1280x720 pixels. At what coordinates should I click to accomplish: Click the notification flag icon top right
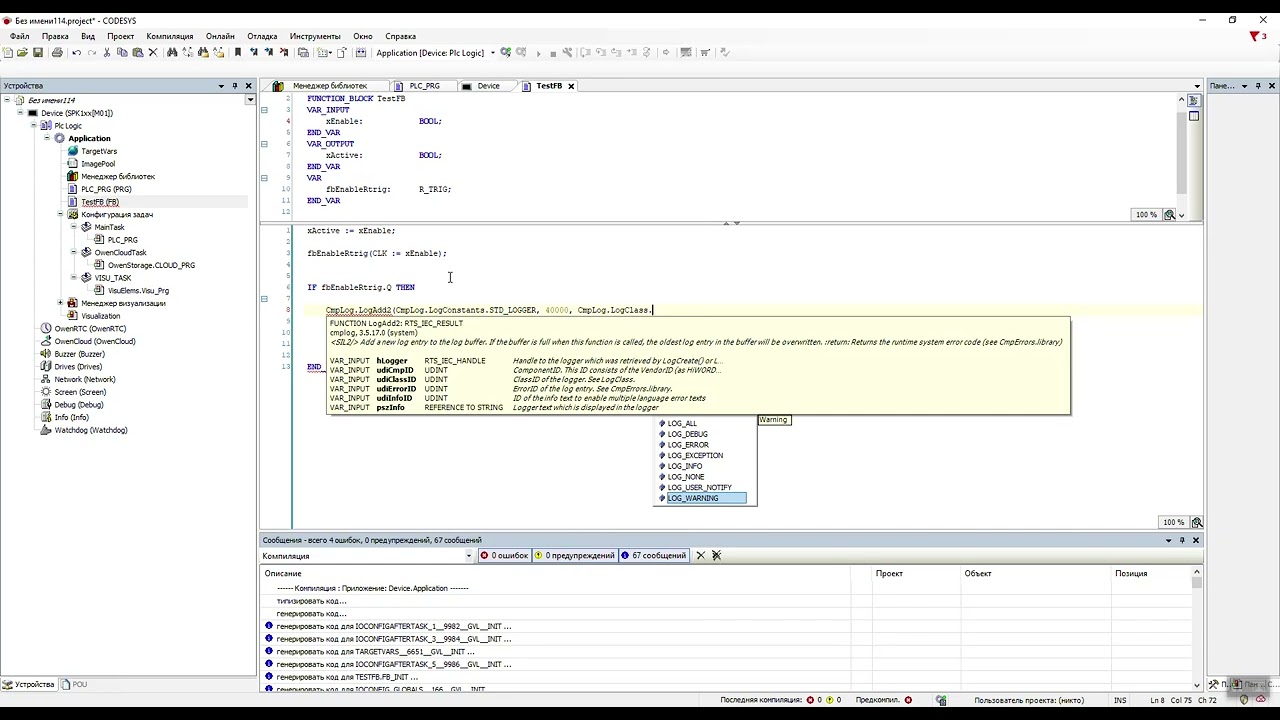[1256, 36]
